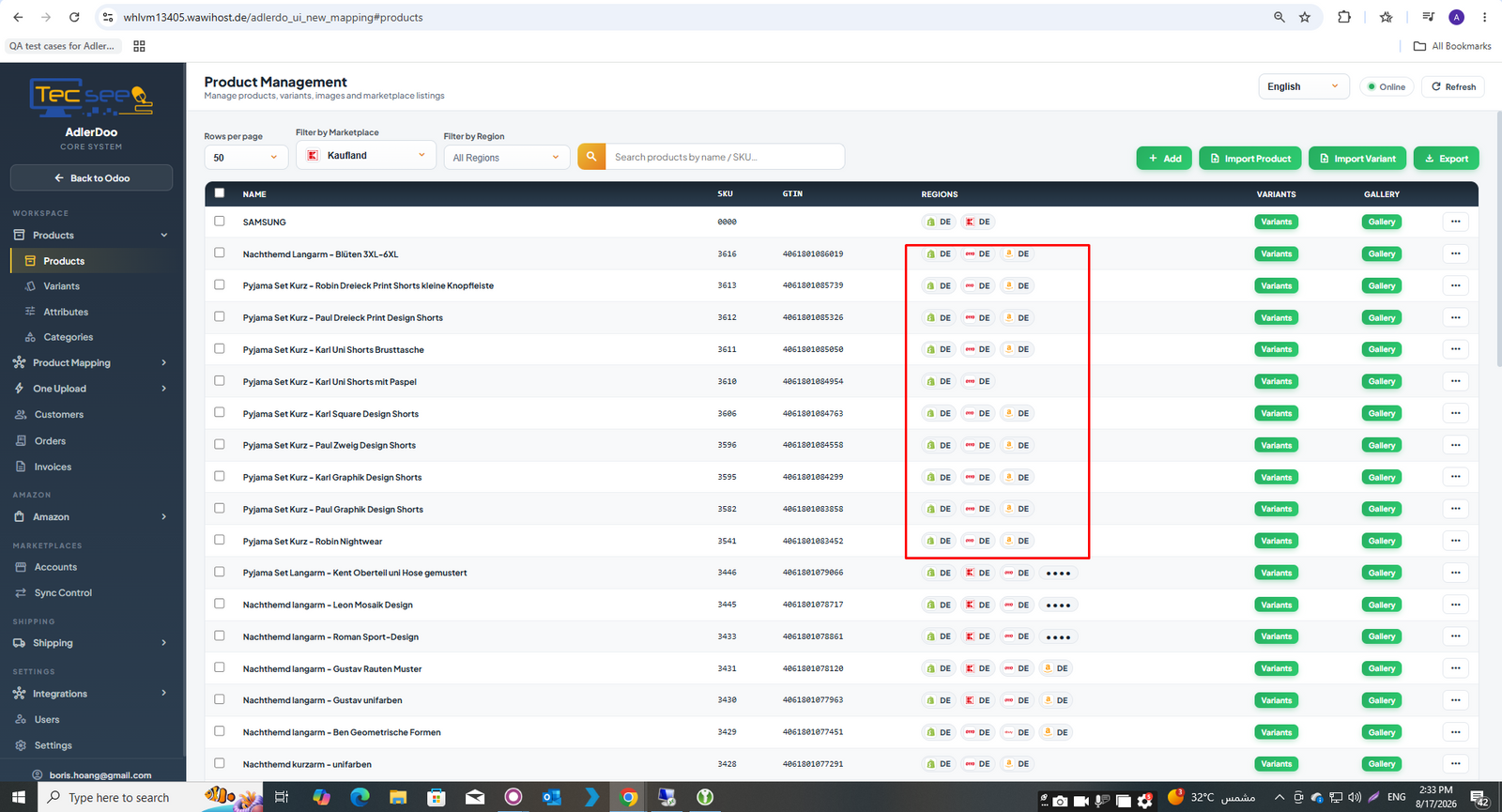Click the Back to Odoo button
This screenshot has width=1502, height=812.
click(91, 178)
